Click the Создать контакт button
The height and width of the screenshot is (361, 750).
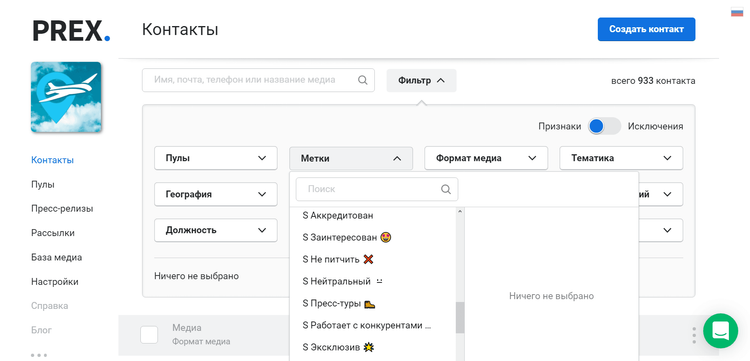click(646, 29)
